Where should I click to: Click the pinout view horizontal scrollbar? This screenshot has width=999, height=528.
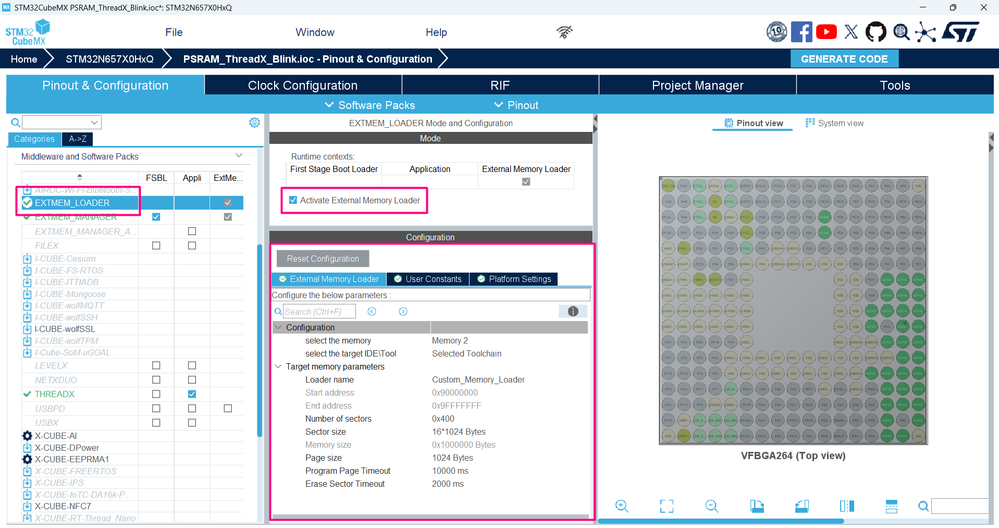[721, 521]
